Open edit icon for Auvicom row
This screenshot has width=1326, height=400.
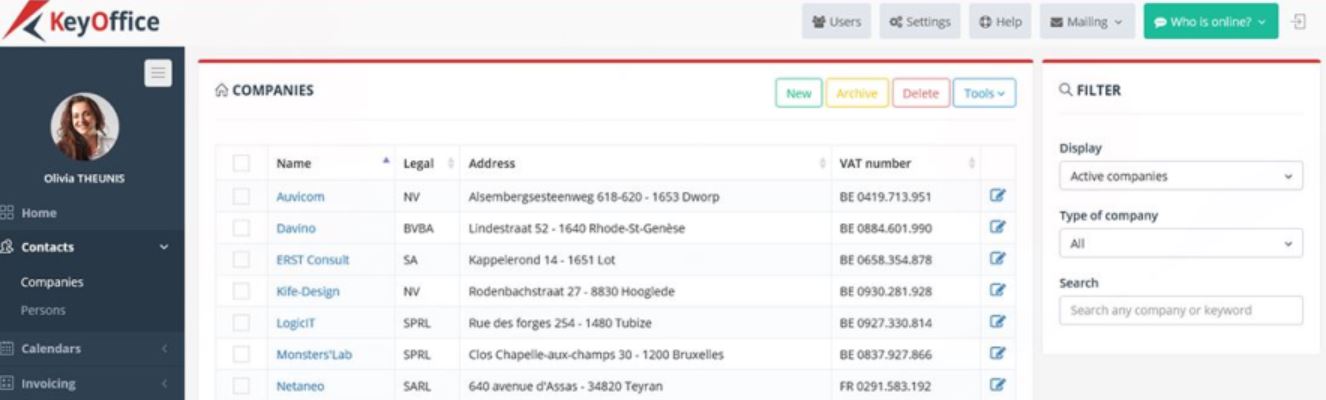point(997,196)
